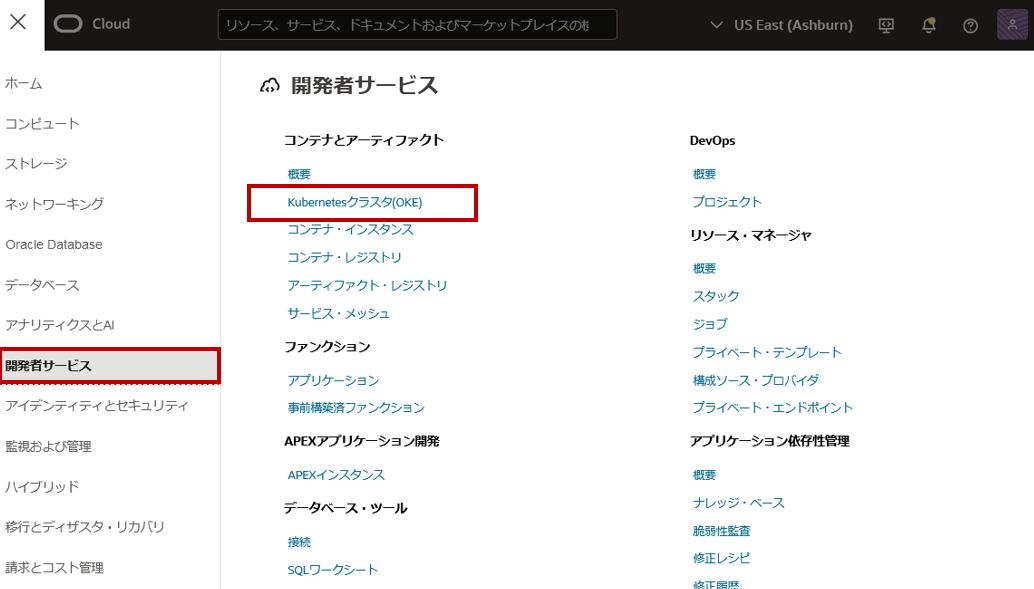Open SQLワークシート link
The image size is (1034, 589).
pyautogui.click(x=332, y=570)
